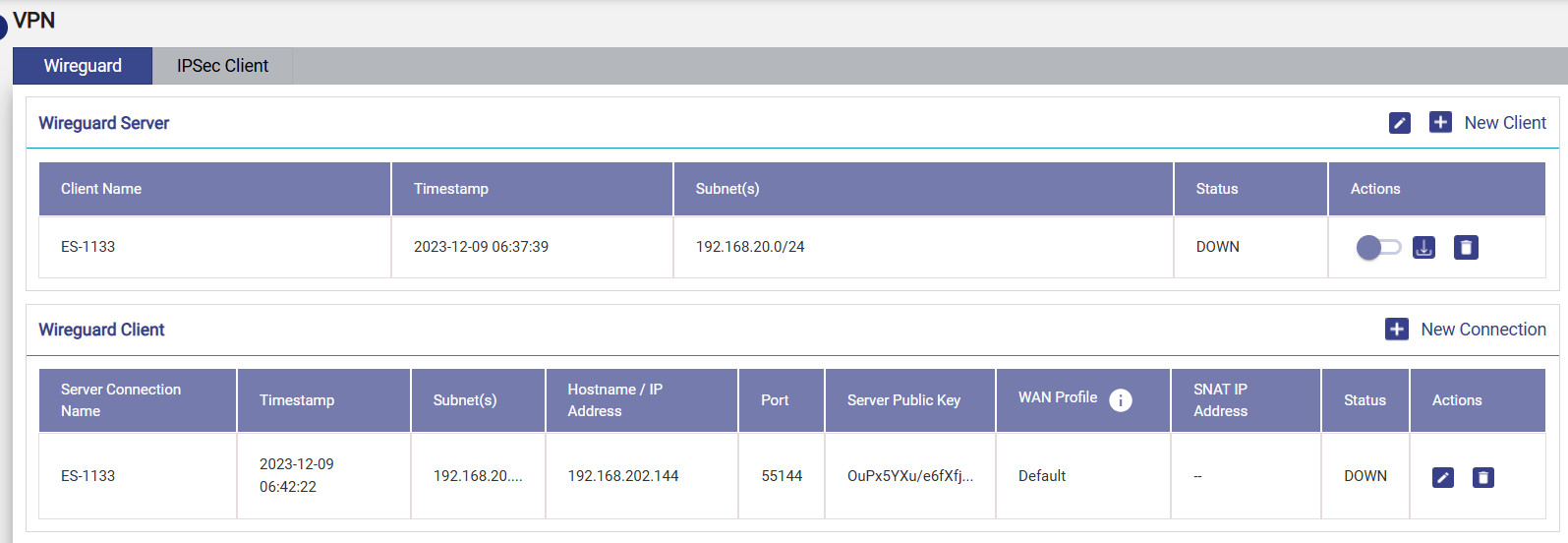Click the port 55144 cell
The width and height of the screenshot is (1568, 543).
(782, 476)
